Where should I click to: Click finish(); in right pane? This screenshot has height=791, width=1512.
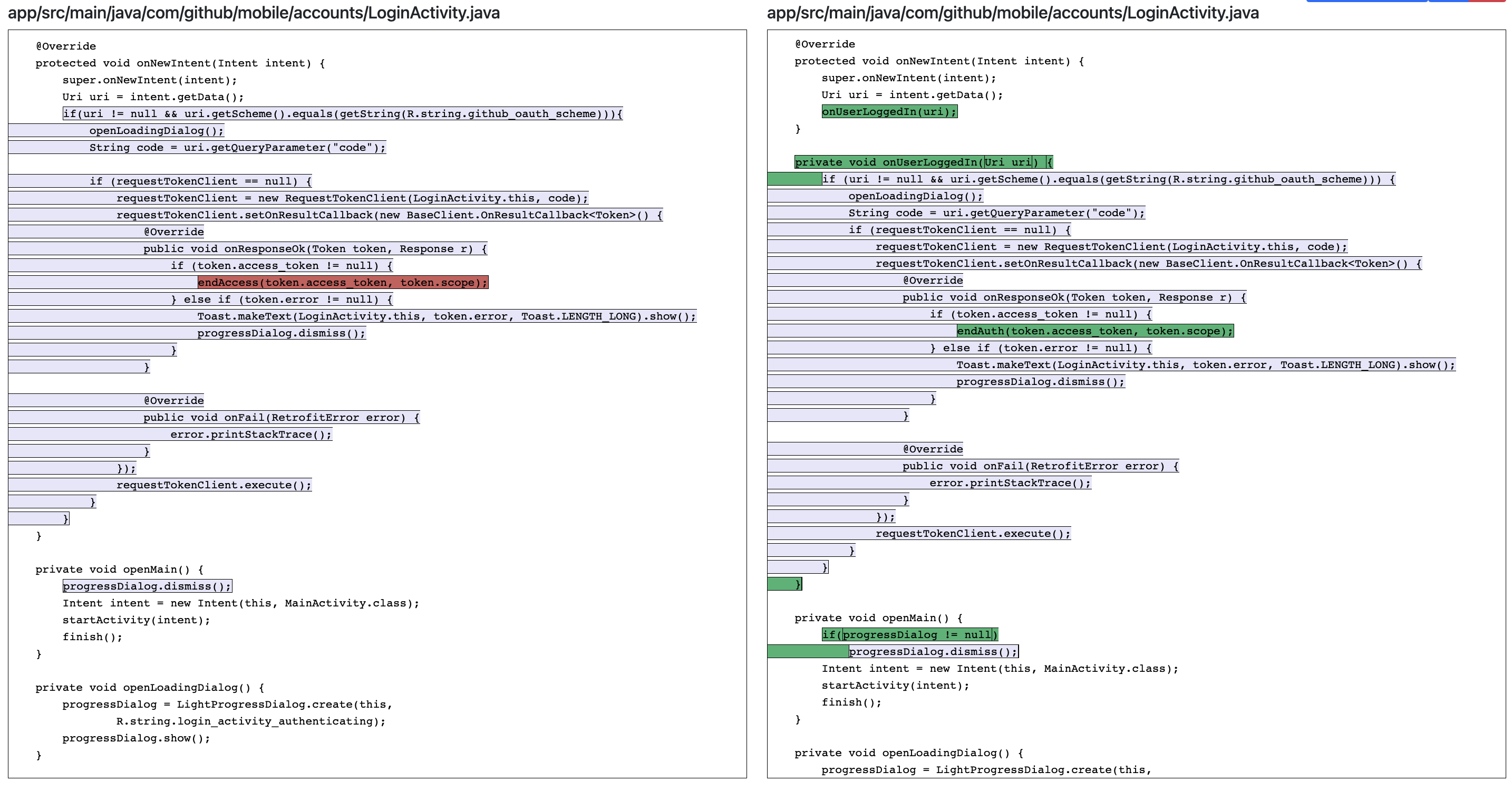pos(851,702)
